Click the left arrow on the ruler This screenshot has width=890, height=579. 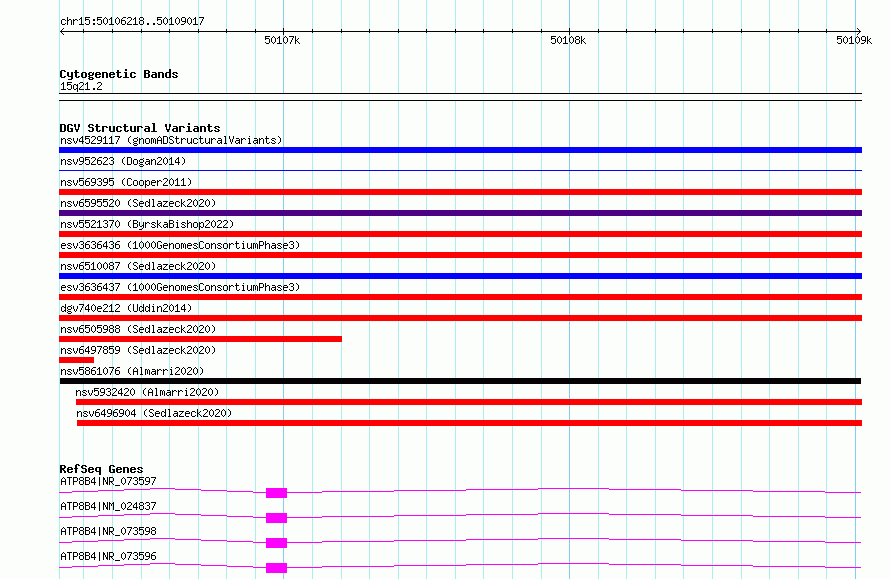62,31
